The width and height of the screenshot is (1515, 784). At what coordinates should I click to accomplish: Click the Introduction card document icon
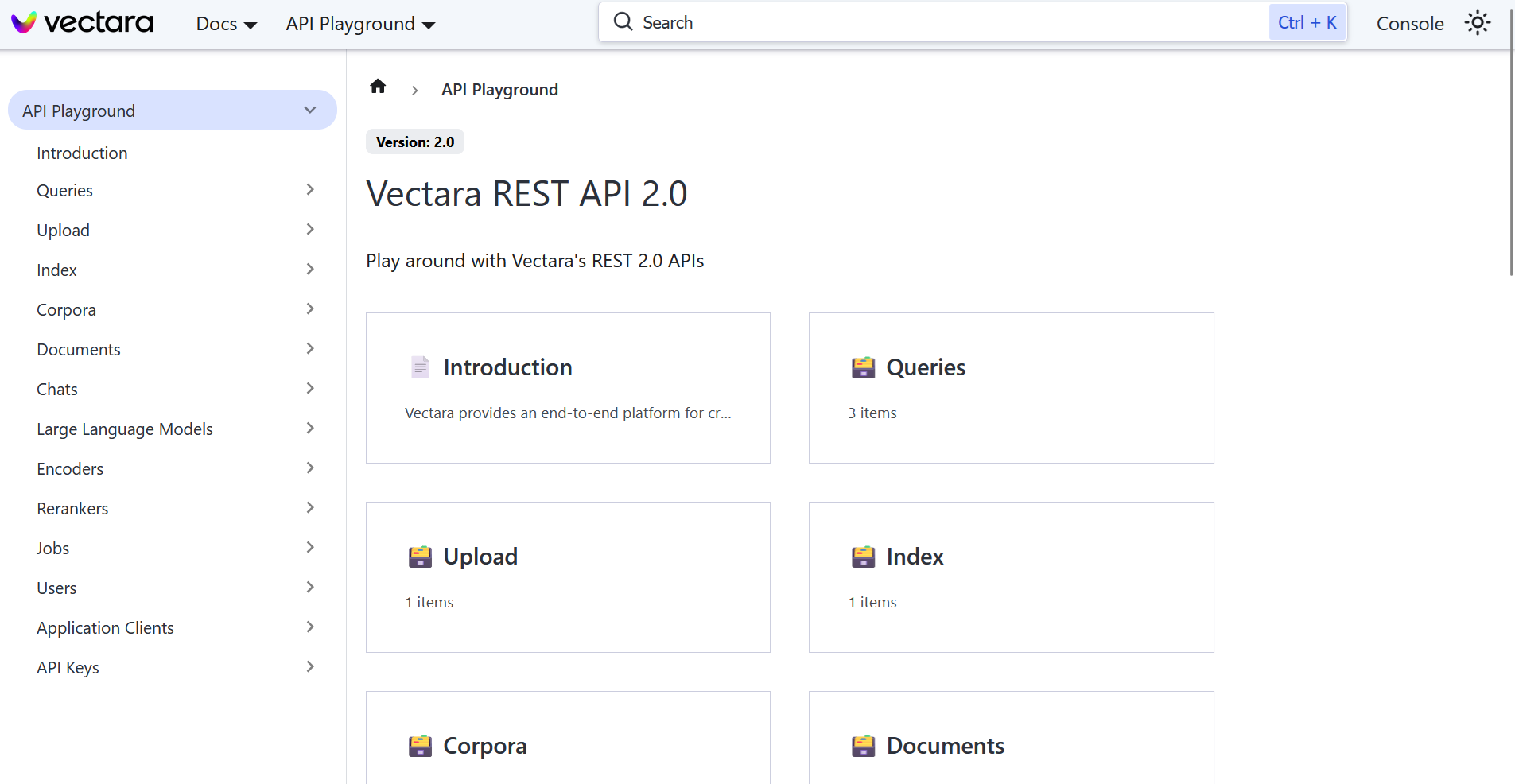tap(421, 367)
